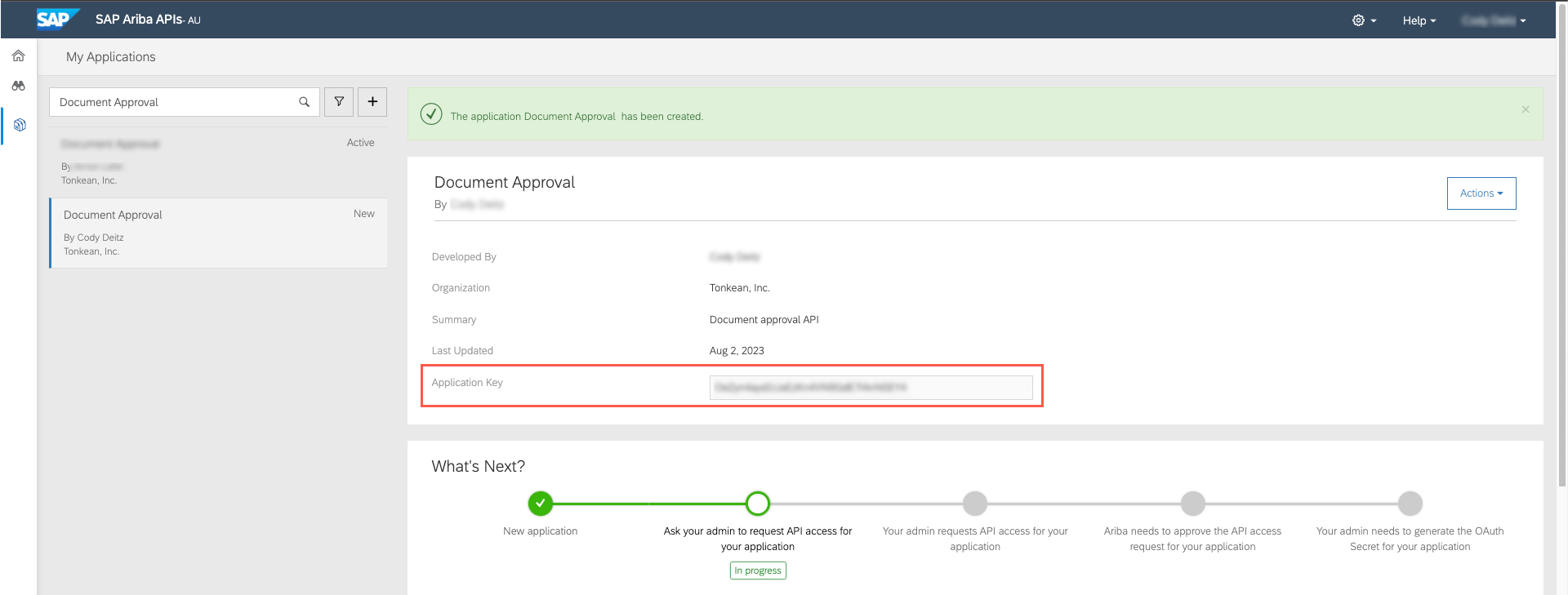Image resolution: width=1568 pixels, height=595 pixels.
Task: Click the in-progress admin request step circle
Action: click(x=757, y=504)
